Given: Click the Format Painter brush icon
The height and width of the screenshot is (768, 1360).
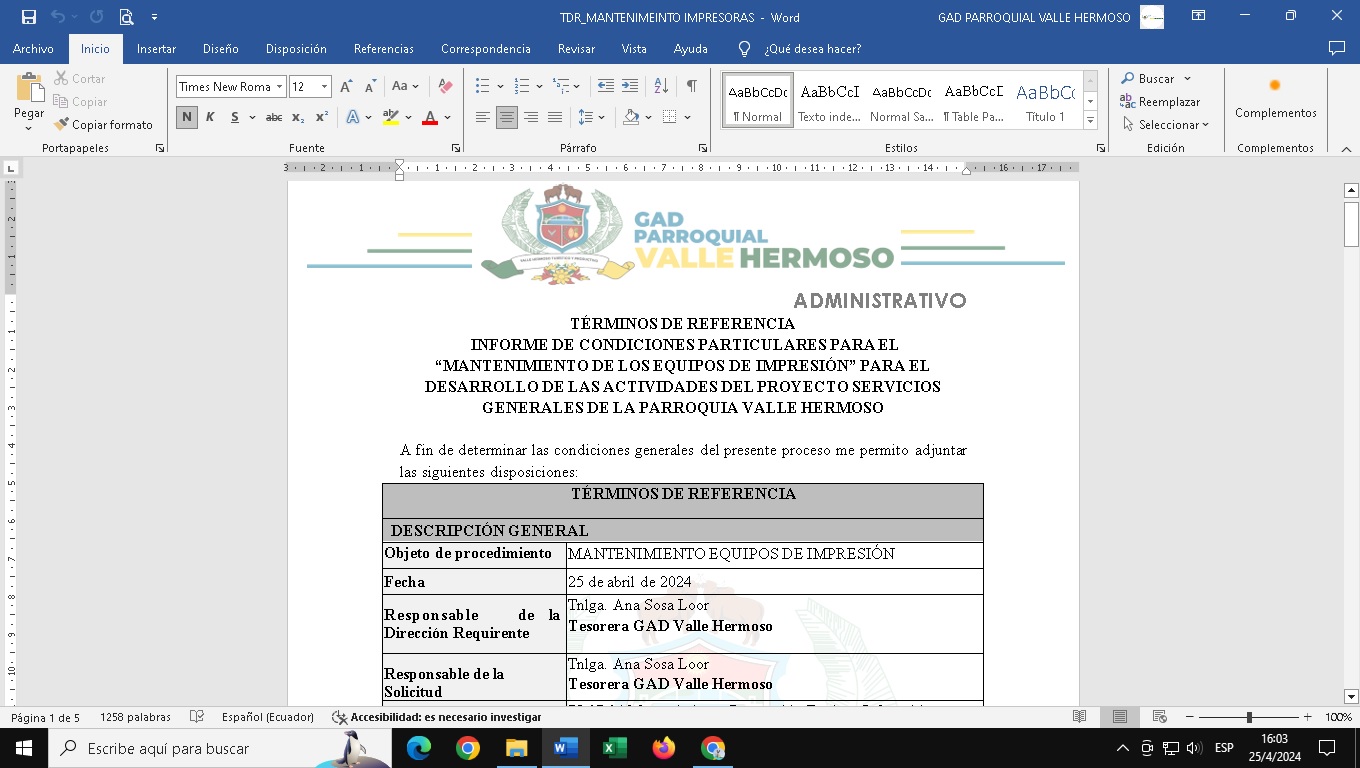Looking at the screenshot, I should (x=62, y=125).
